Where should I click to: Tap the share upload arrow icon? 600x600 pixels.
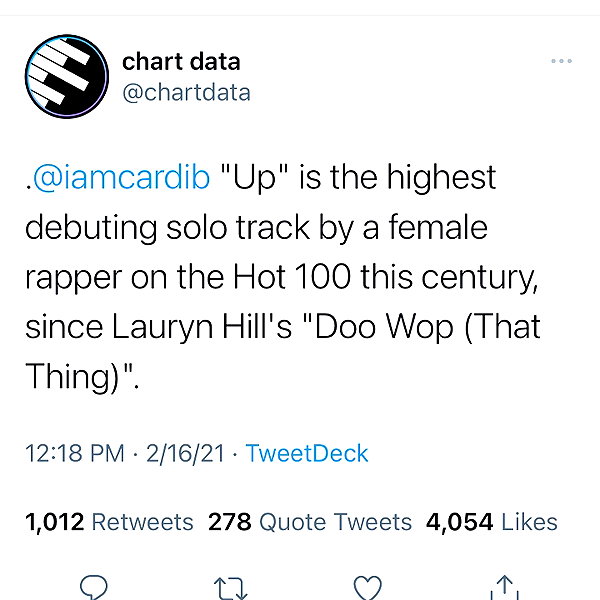pyautogui.click(x=504, y=587)
